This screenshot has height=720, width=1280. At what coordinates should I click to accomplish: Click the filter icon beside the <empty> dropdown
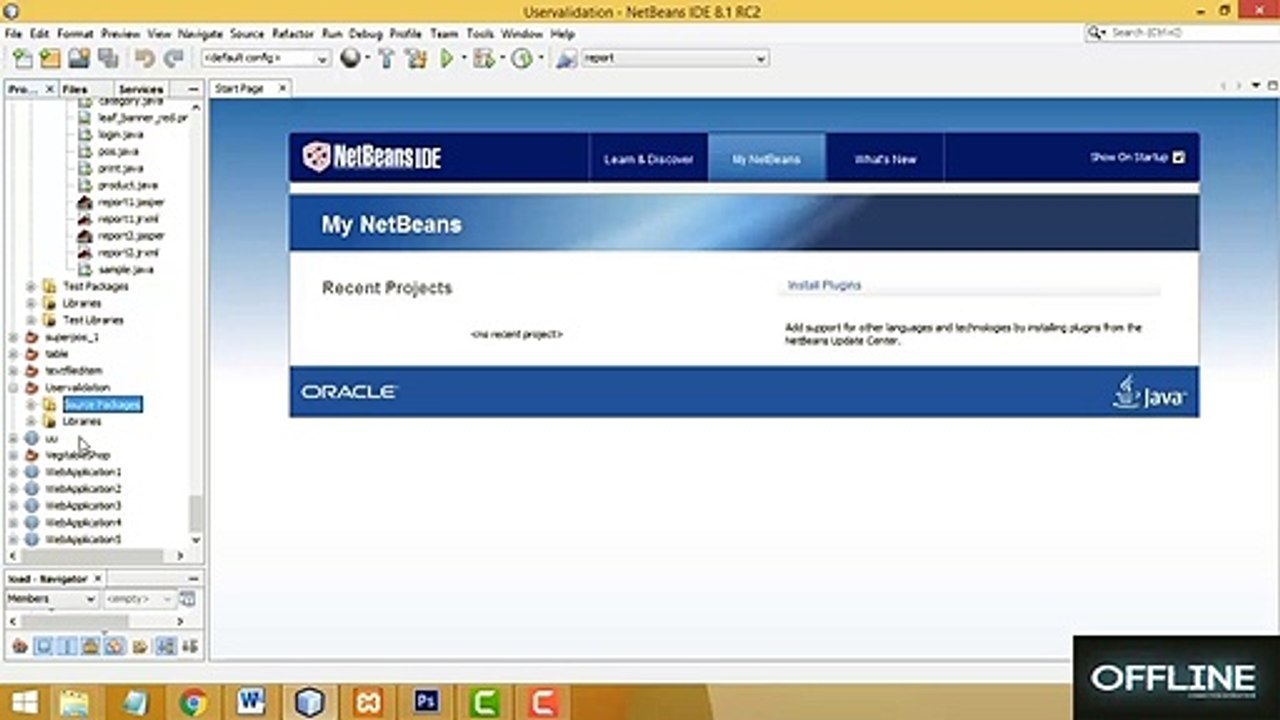point(187,599)
